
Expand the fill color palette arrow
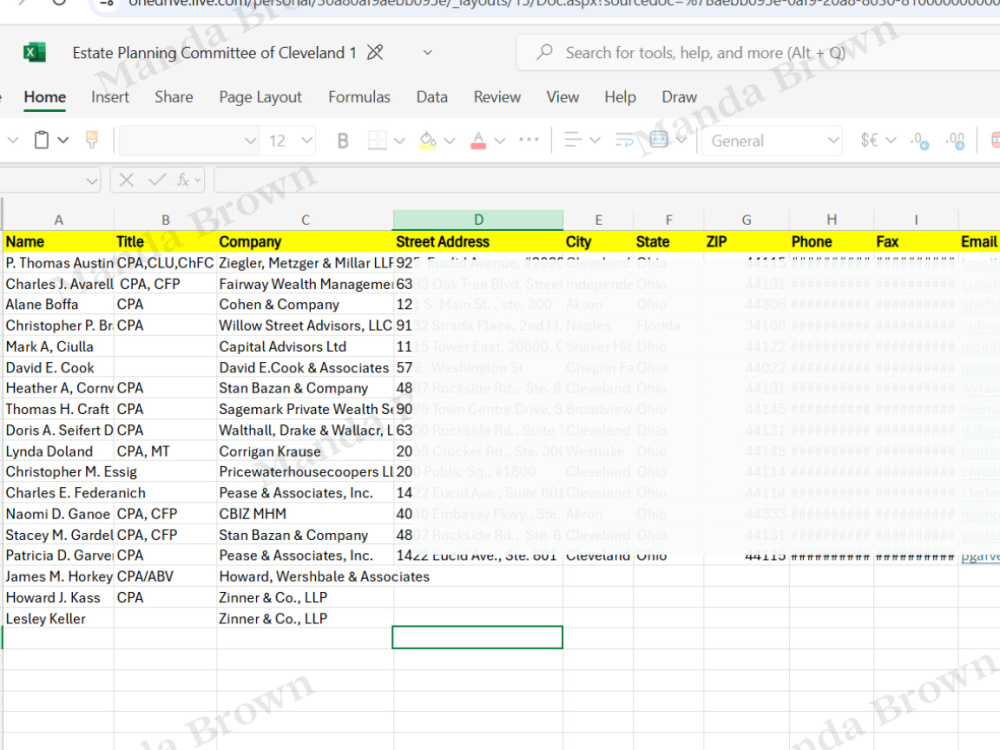click(x=450, y=140)
